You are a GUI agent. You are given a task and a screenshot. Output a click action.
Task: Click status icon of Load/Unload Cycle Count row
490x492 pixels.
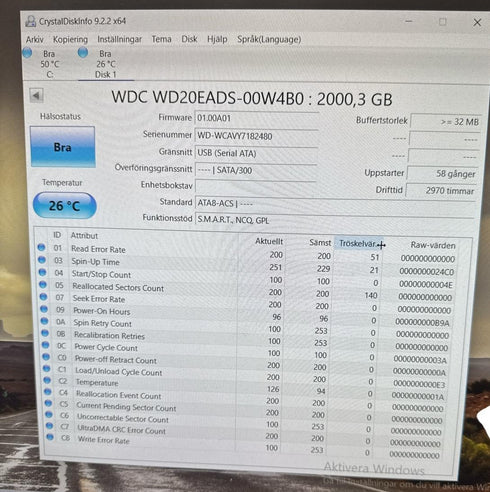[47, 368]
